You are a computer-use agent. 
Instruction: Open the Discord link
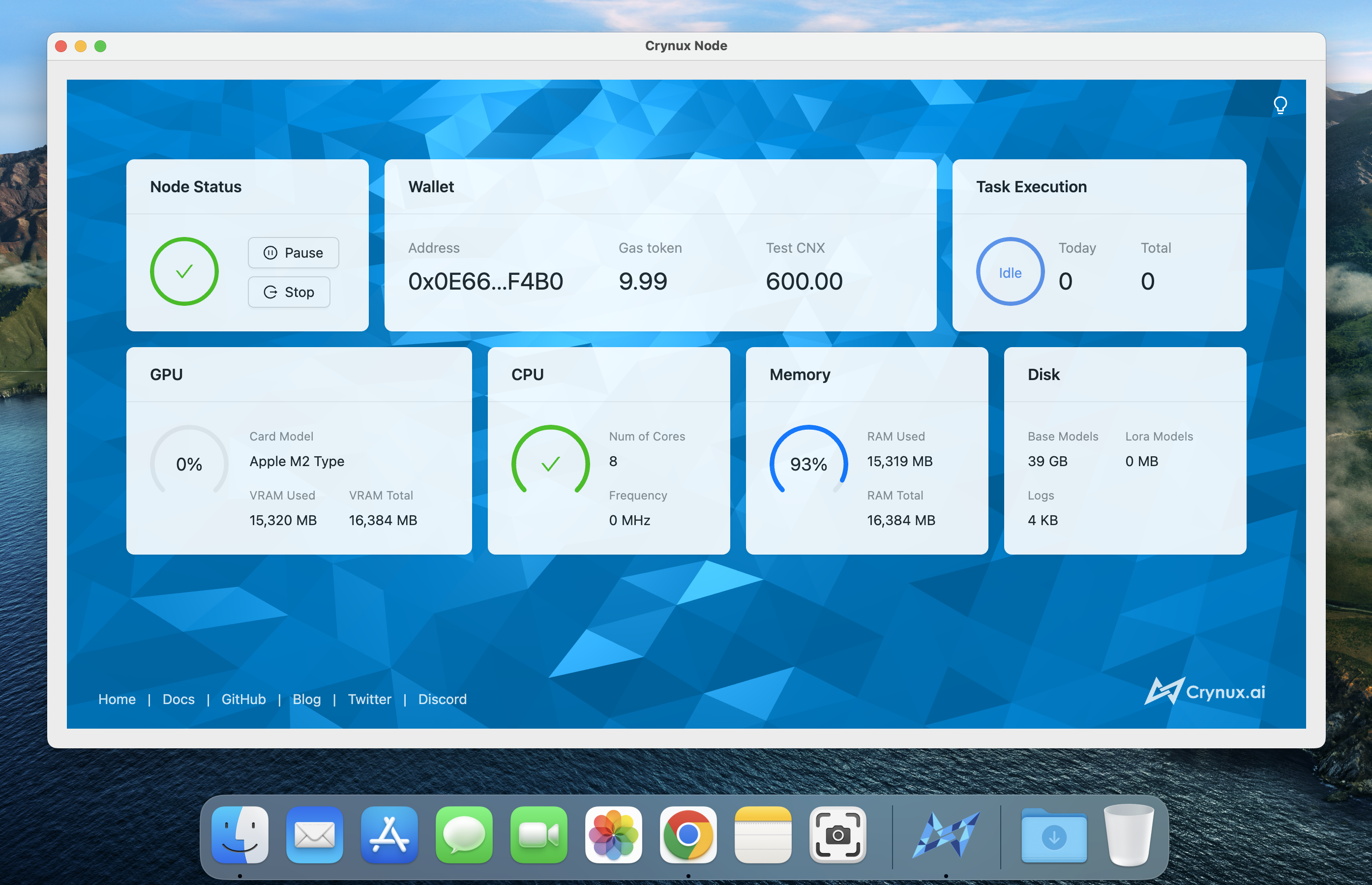tap(442, 699)
